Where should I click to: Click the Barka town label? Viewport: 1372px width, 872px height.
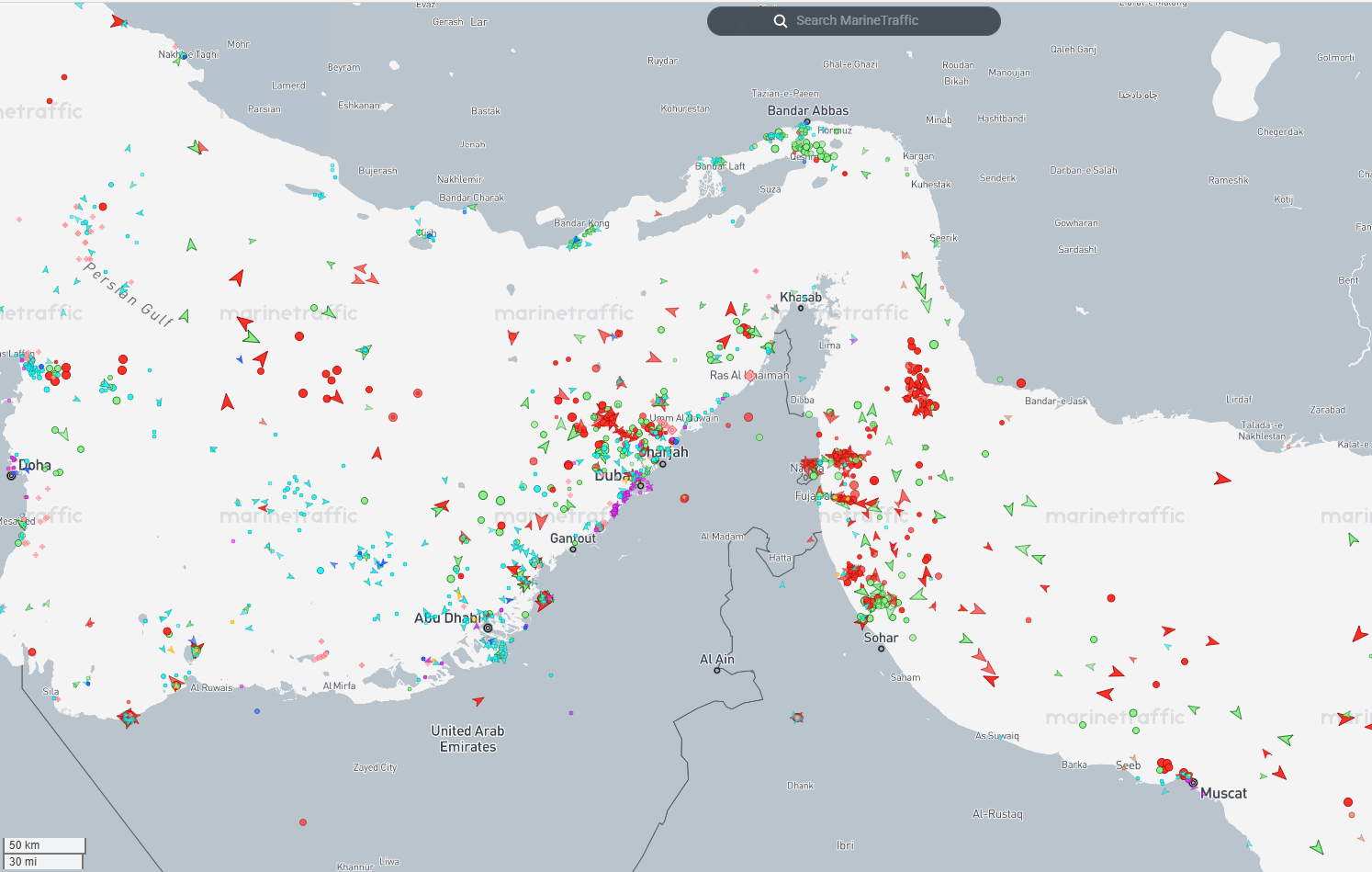(x=1074, y=764)
